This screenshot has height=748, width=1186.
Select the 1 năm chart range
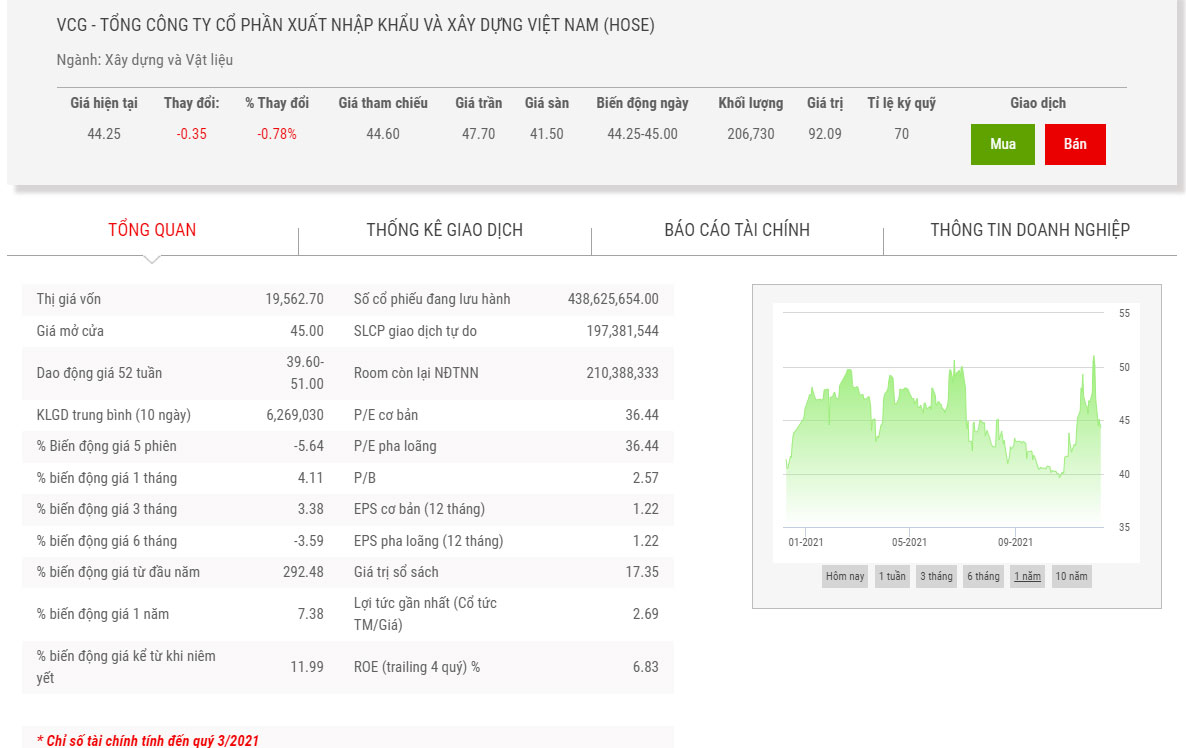[1027, 576]
